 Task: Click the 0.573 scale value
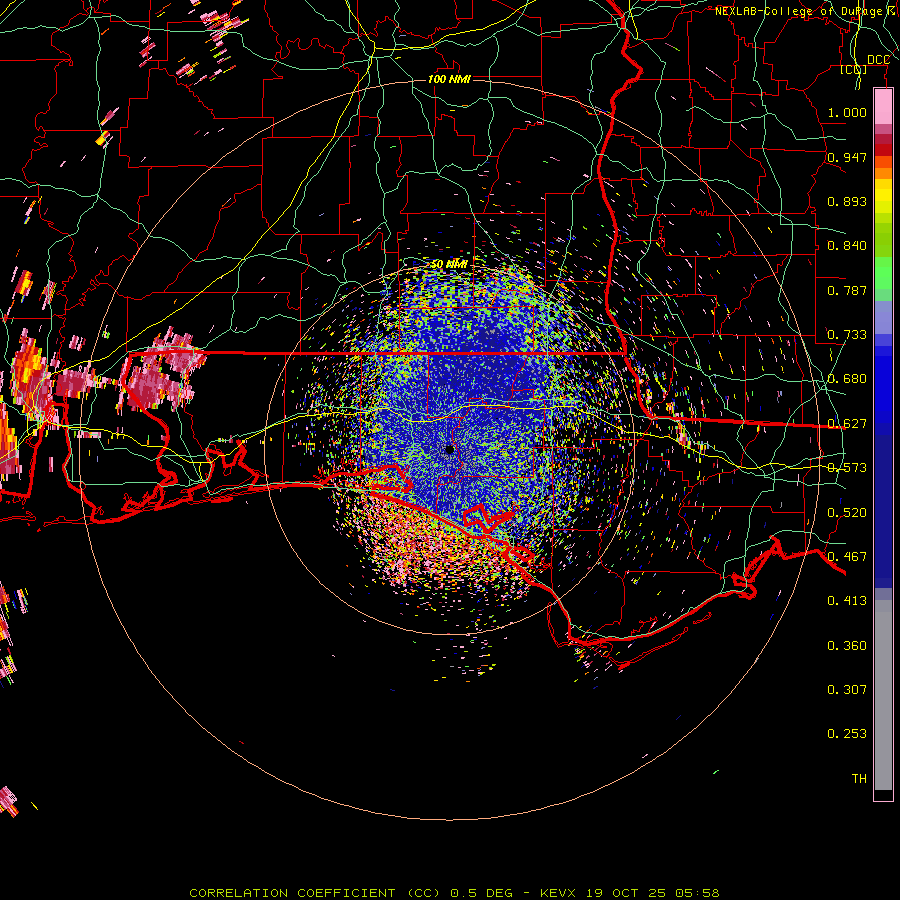point(847,468)
